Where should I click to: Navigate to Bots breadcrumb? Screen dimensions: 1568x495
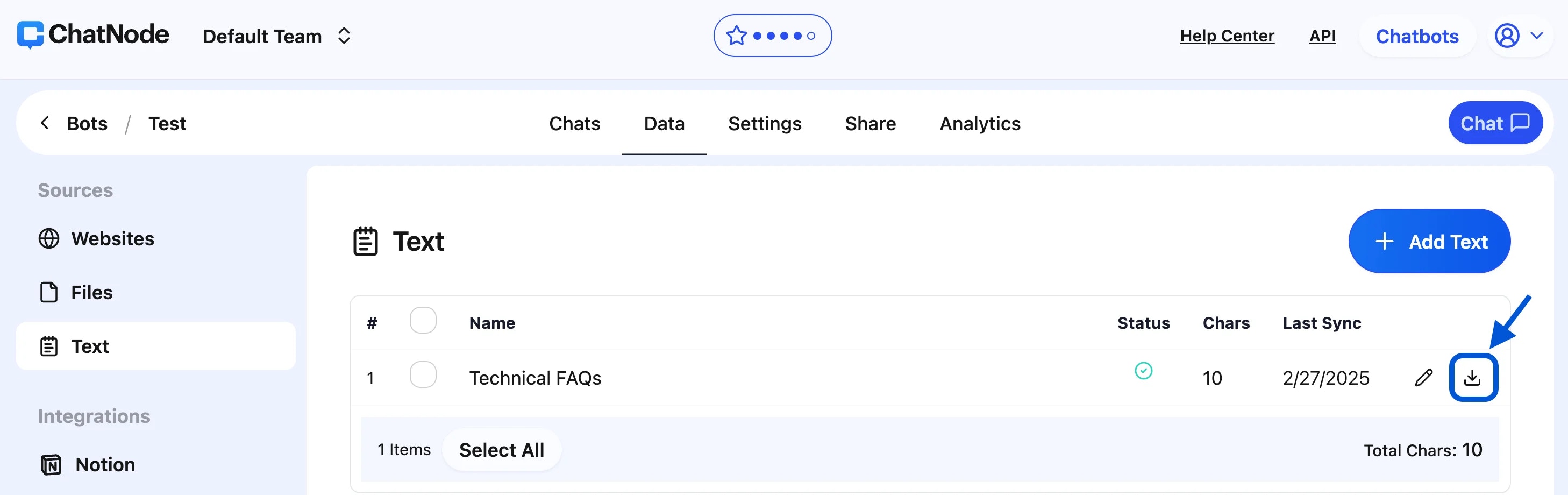87,124
